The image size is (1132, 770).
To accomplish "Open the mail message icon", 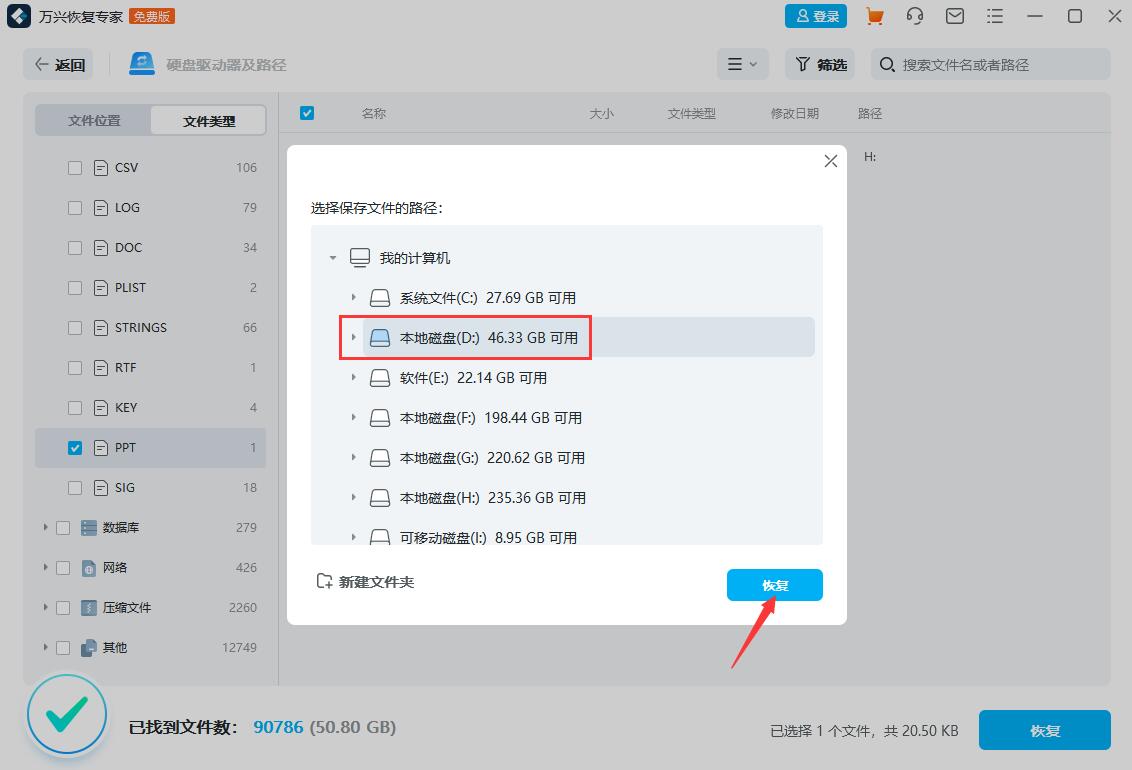I will pyautogui.click(x=955, y=16).
